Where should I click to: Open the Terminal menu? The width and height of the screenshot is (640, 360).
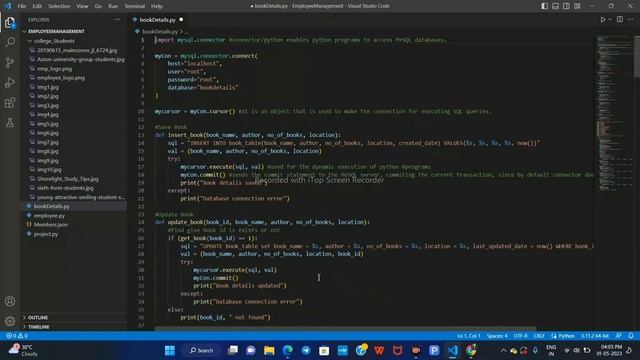pyautogui.click(x=135, y=6)
